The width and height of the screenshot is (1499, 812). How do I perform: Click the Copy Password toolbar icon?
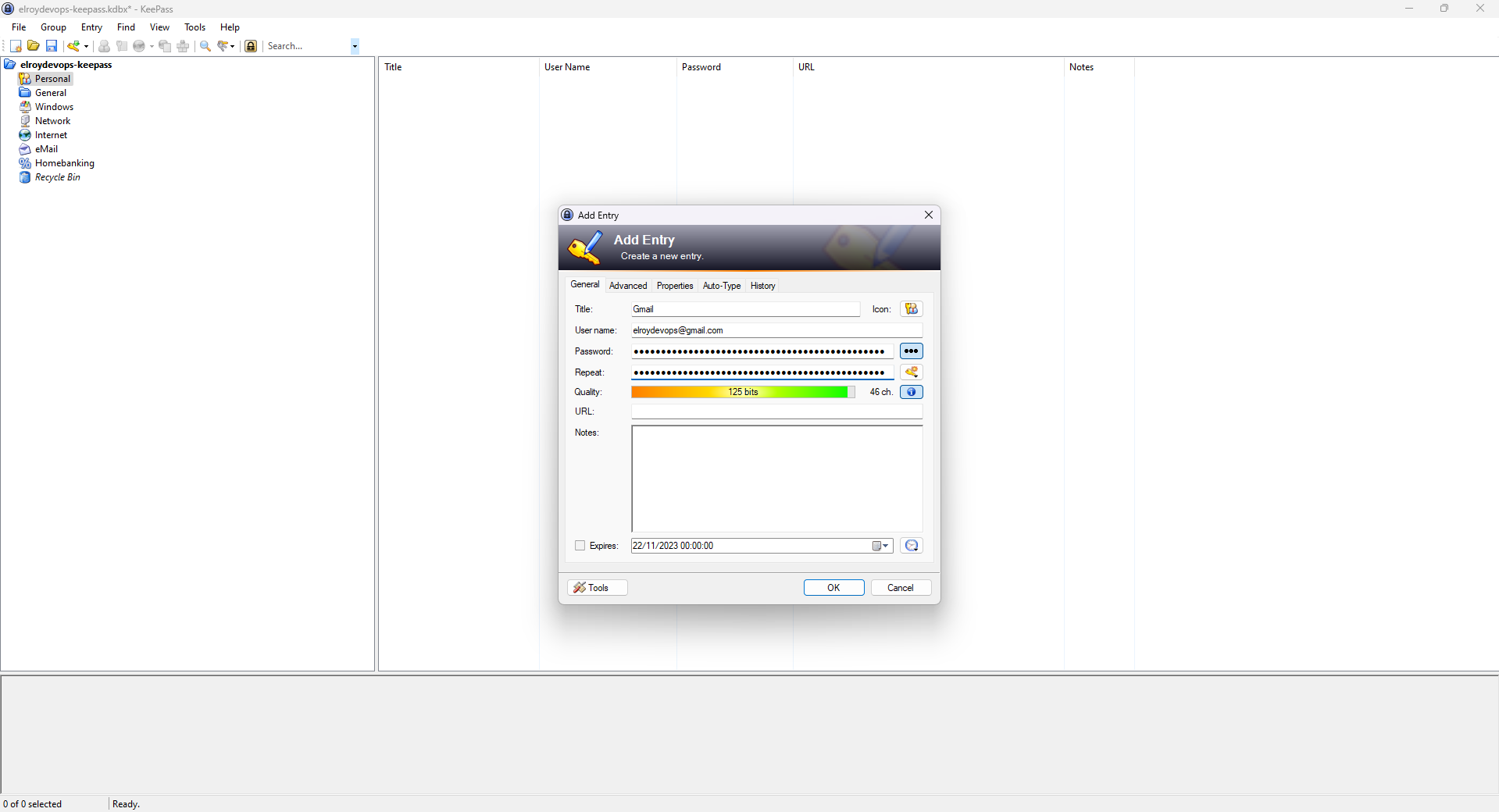point(122,46)
